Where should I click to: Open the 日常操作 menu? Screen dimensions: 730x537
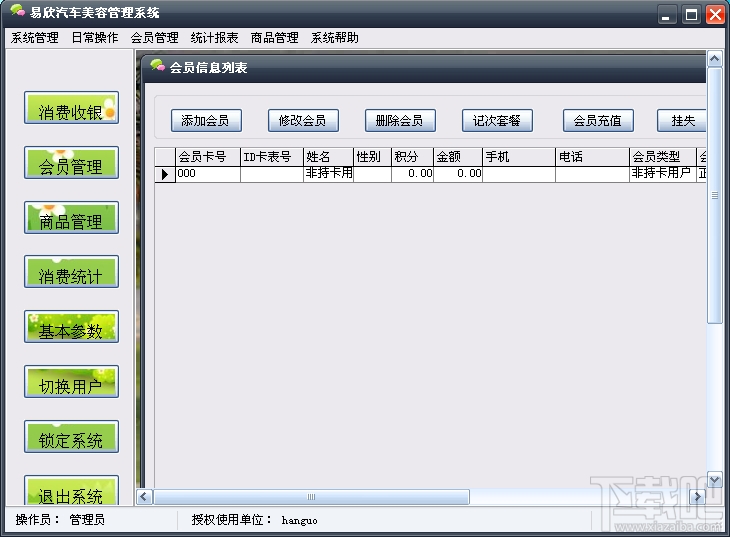click(95, 38)
